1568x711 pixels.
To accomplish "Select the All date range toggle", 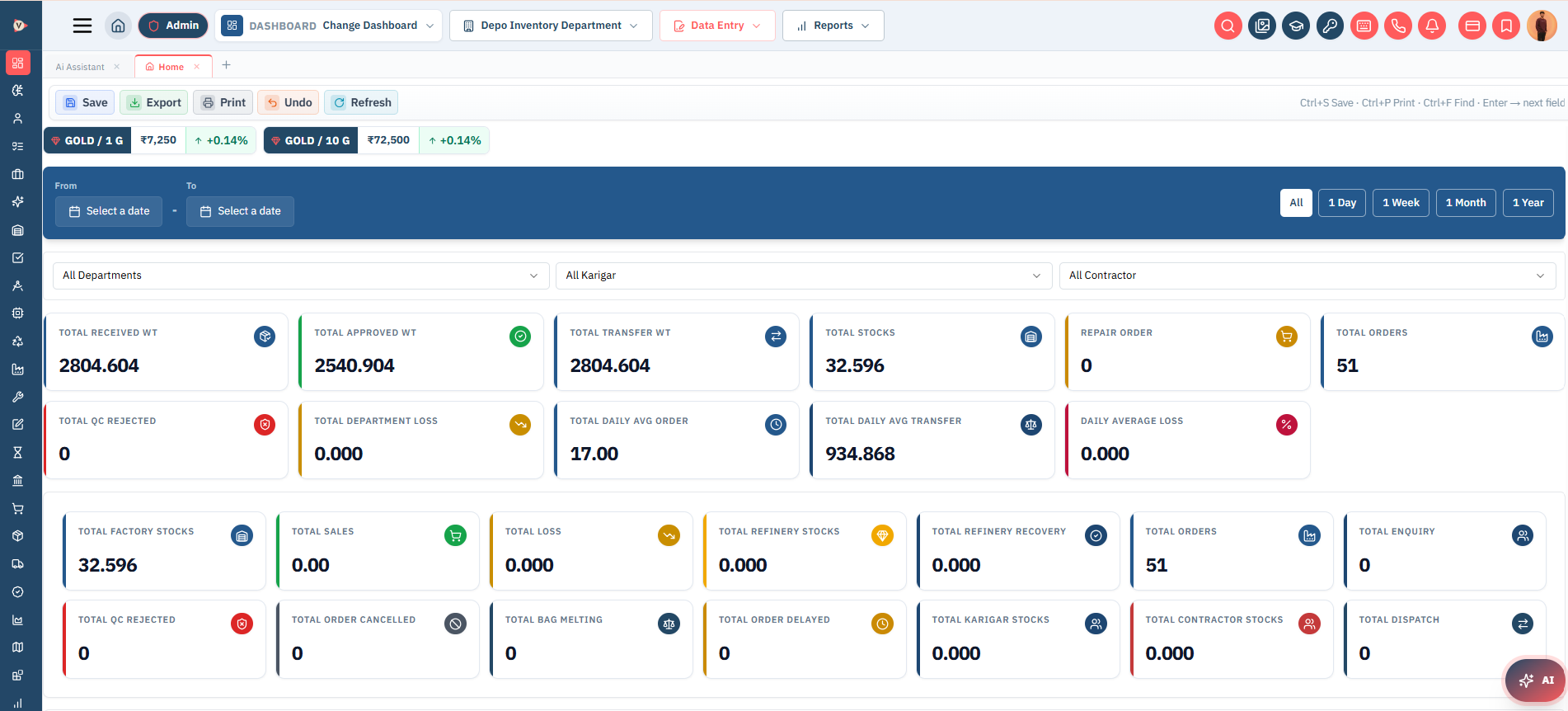I will point(1296,203).
